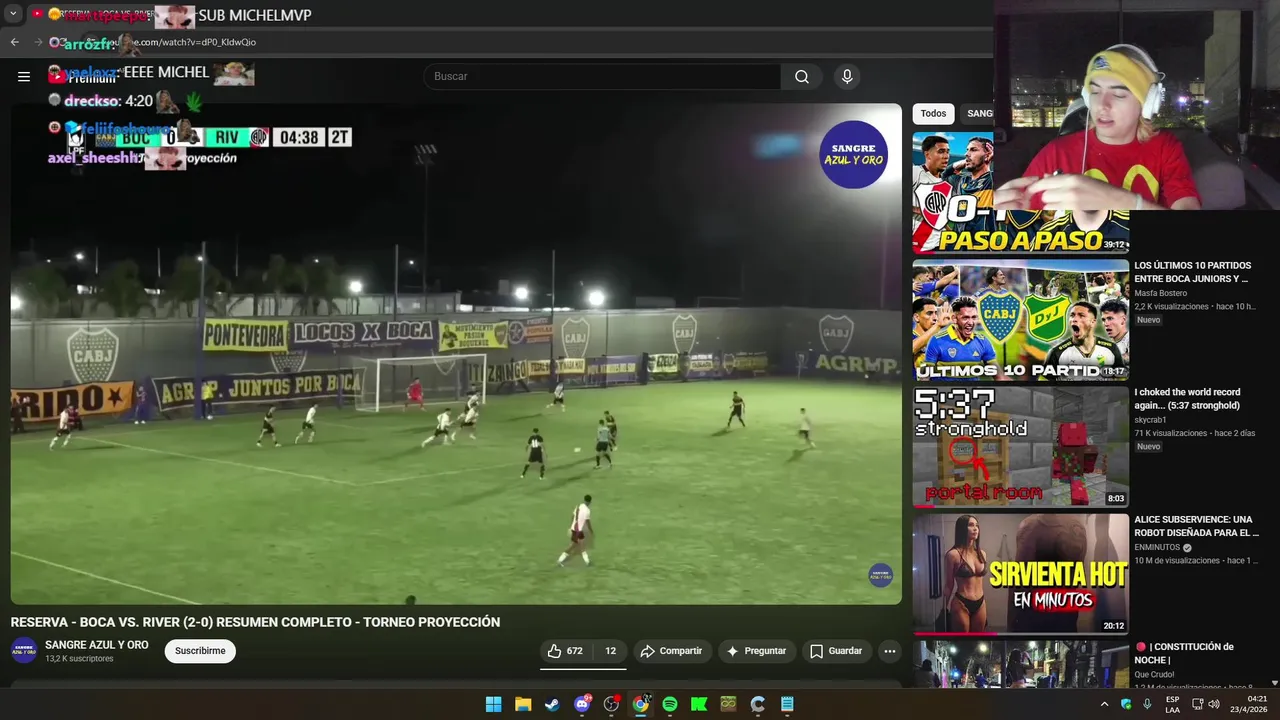The image size is (1280, 720).
Task: Start voice search with microphone icon
Action: (847, 77)
